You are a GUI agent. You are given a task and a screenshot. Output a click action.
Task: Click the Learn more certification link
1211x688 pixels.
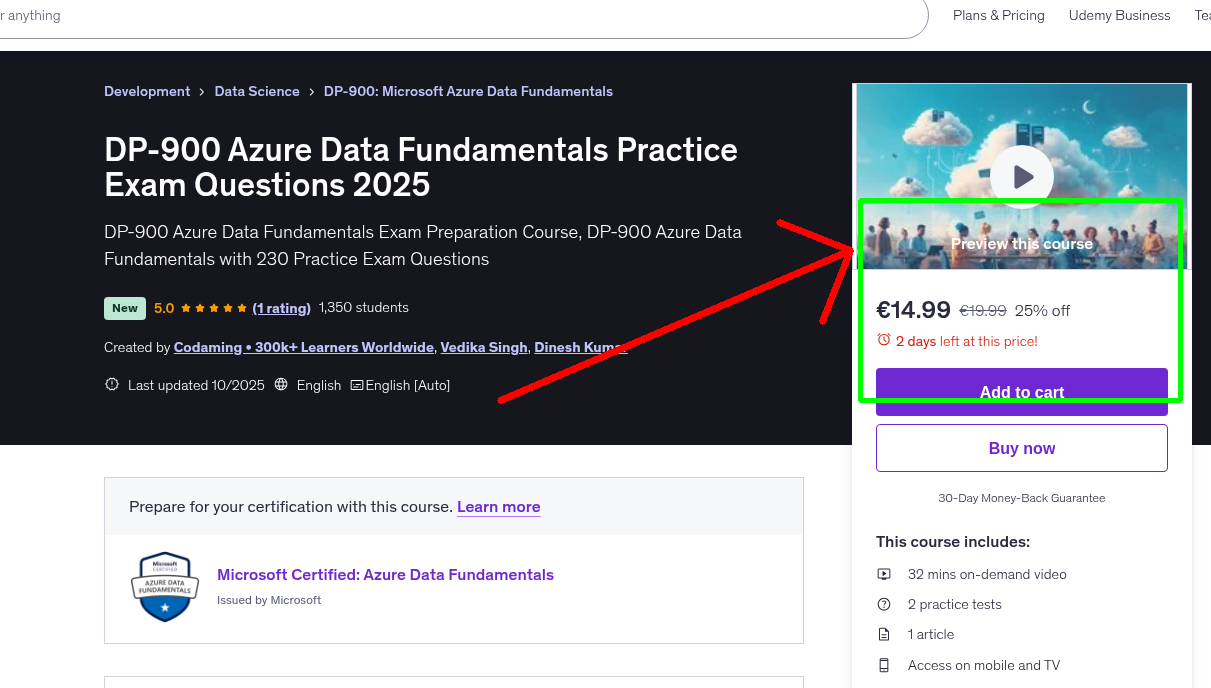[498, 507]
